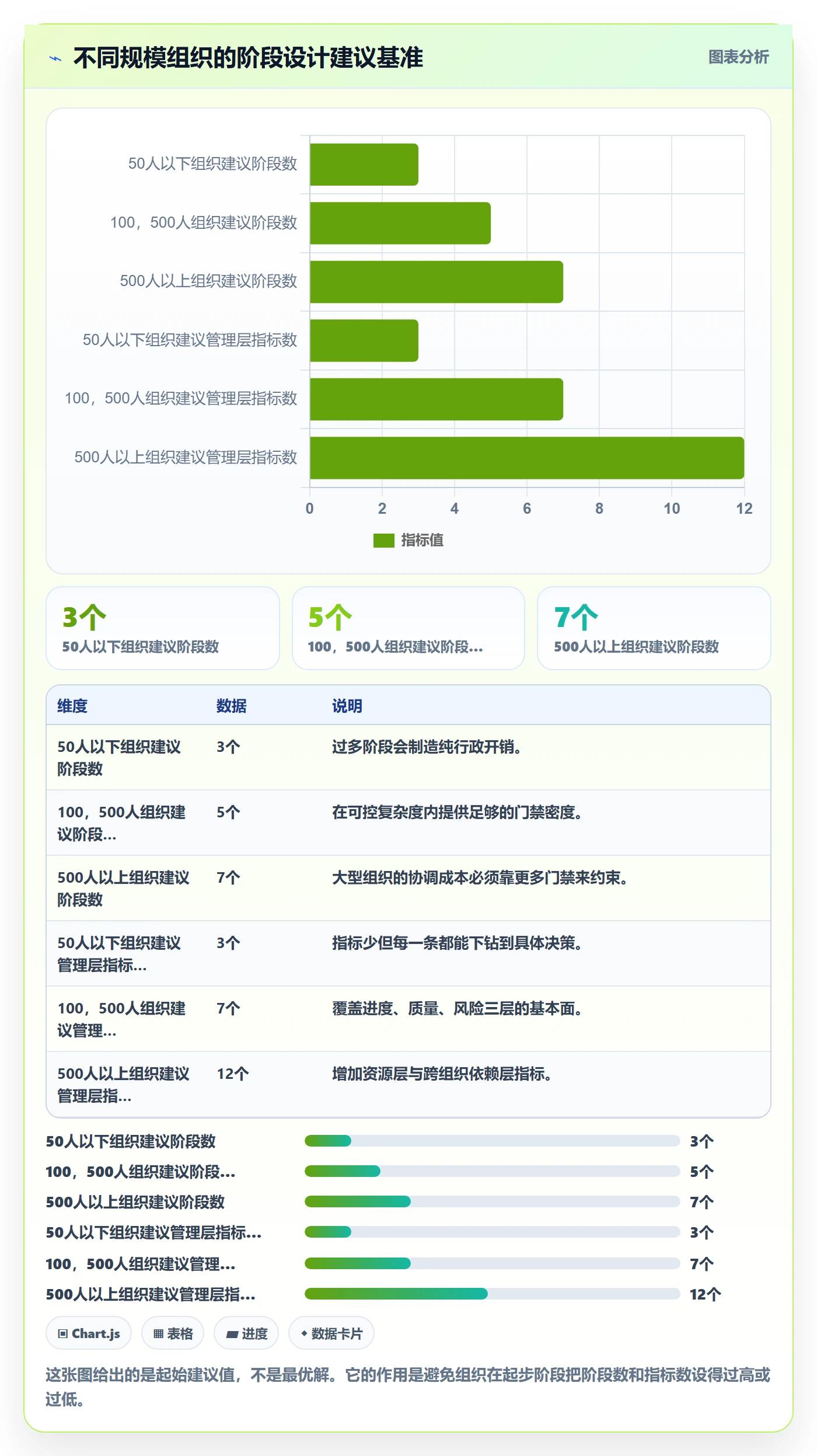Viewport: 817px width, 1456px height.
Task: Click progress bar for 50人以下组织建议管理层指标…
Action: 492,1232
